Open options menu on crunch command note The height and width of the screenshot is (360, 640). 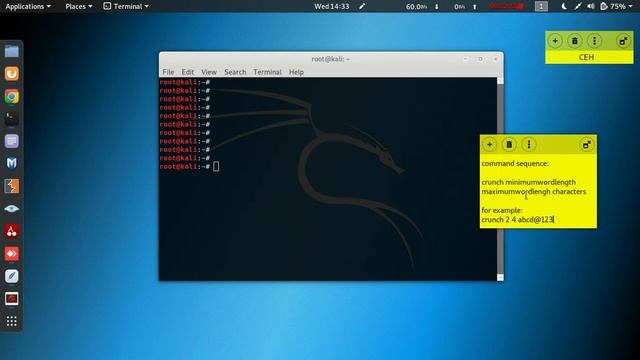click(x=529, y=144)
